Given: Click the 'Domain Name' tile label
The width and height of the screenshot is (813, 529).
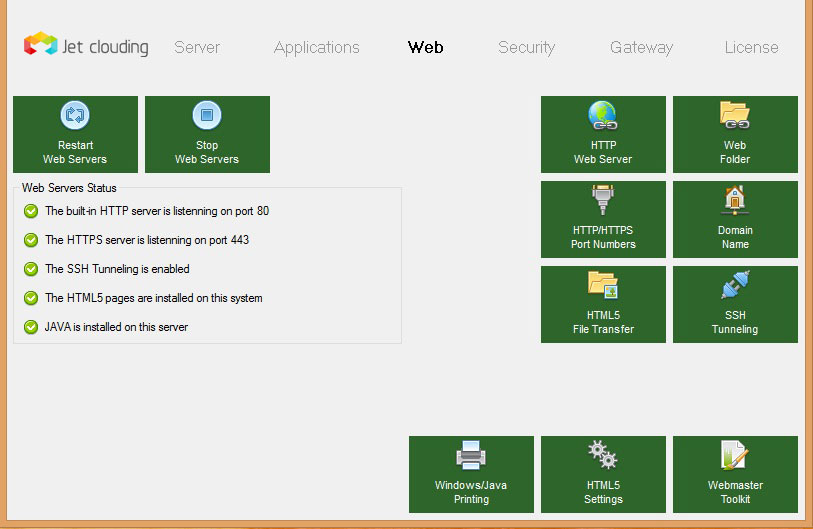Looking at the screenshot, I should pyautogui.click(x=735, y=237).
